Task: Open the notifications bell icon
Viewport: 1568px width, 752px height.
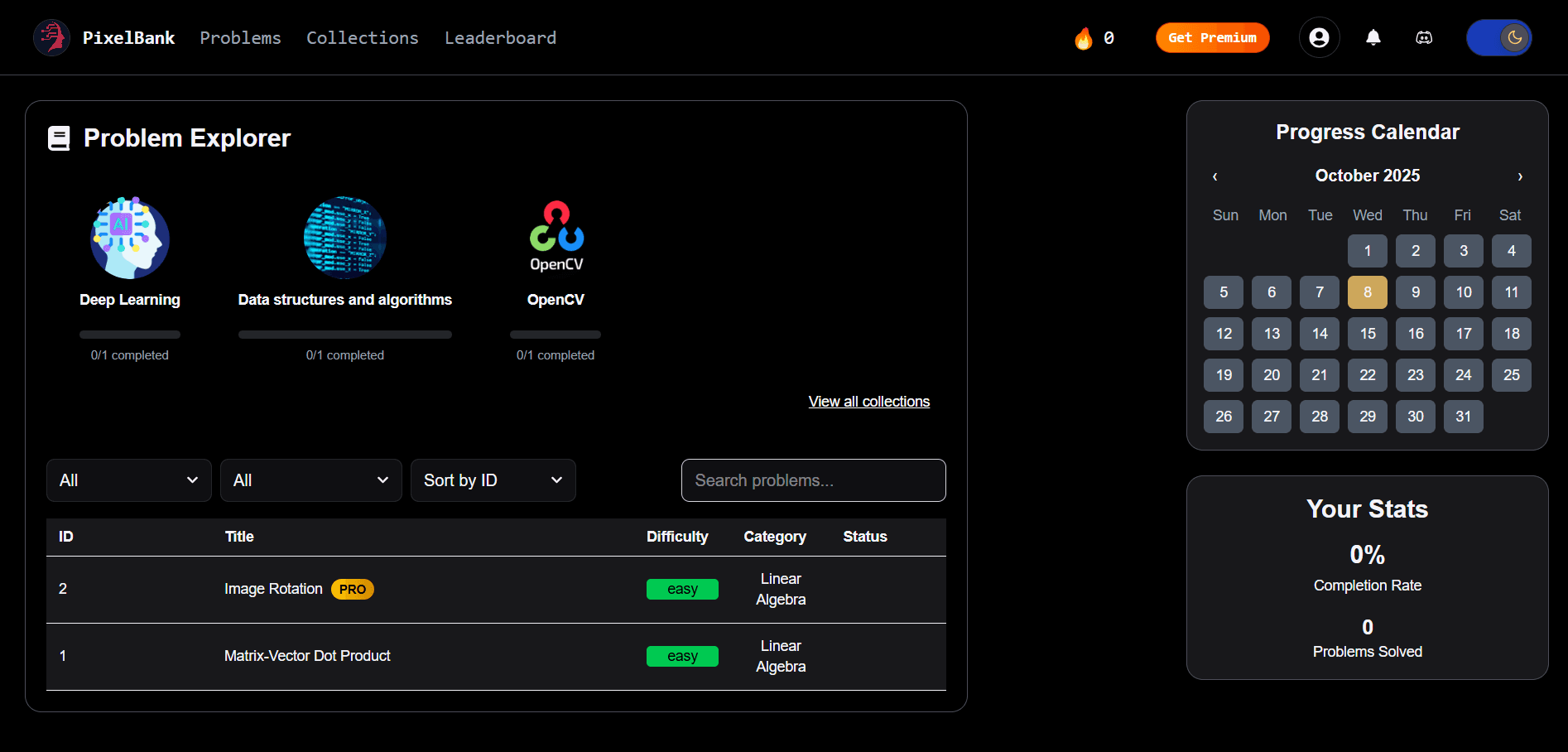Action: [x=1373, y=38]
